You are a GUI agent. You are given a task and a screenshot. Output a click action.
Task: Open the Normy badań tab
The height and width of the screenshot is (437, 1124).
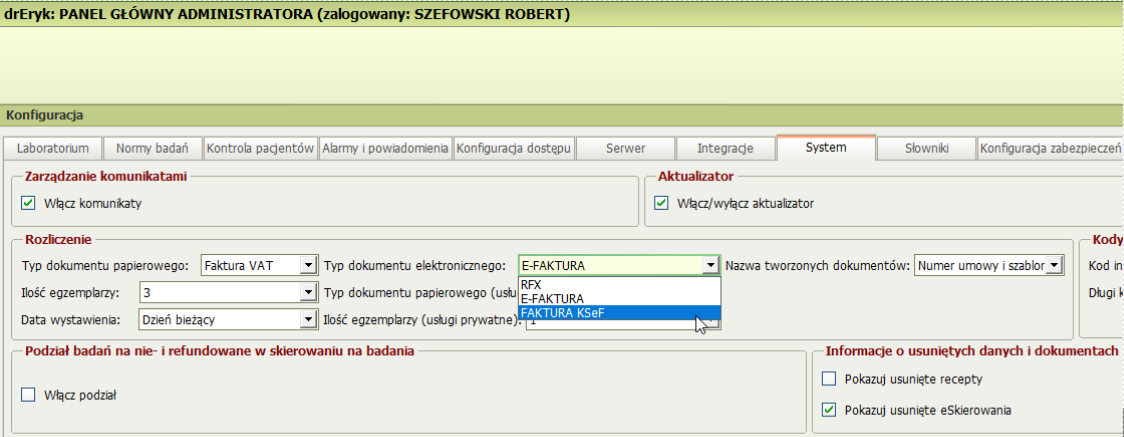pos(153,149)
